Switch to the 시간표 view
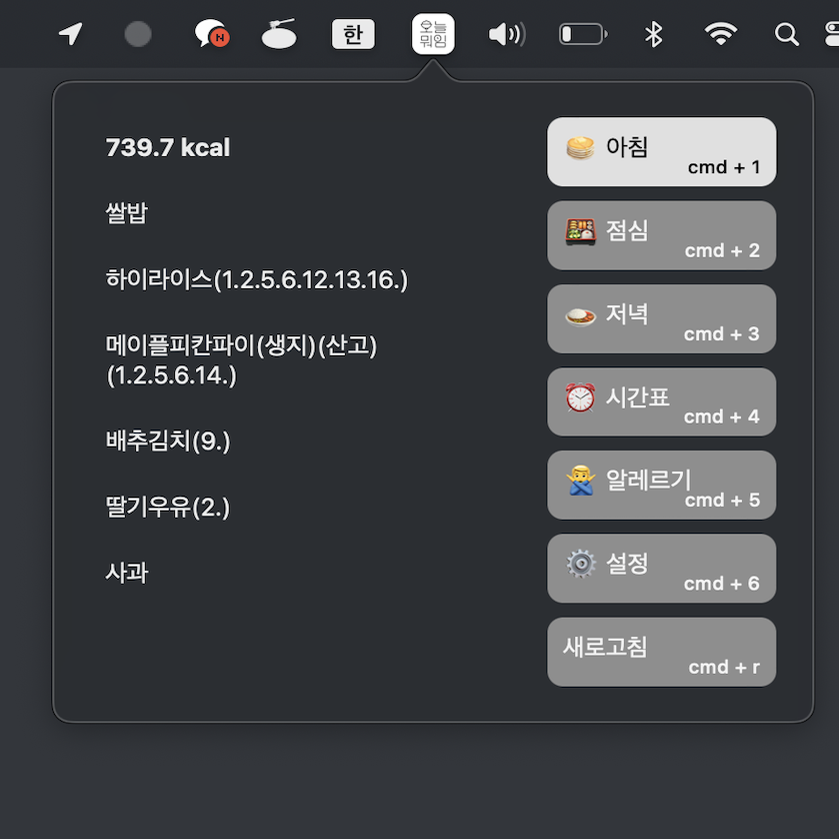 click(661, 402)
